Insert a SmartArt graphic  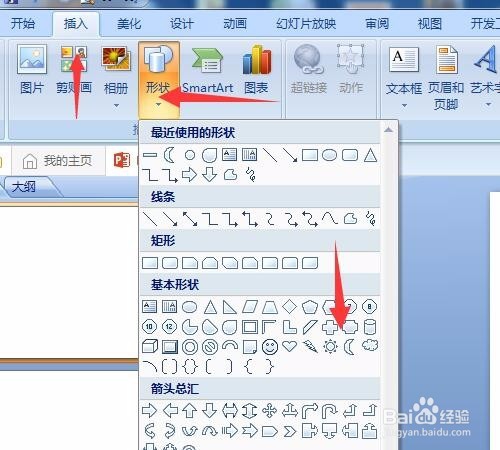point(207,70)
